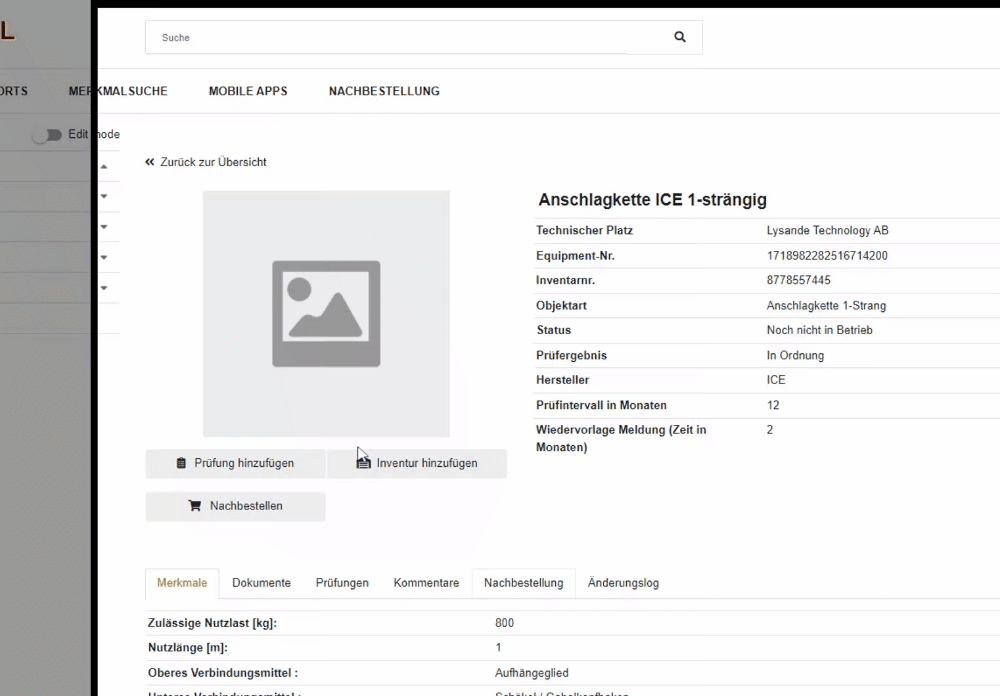
Task: Switch to the Dokumente tab
Action: point(261,583)
